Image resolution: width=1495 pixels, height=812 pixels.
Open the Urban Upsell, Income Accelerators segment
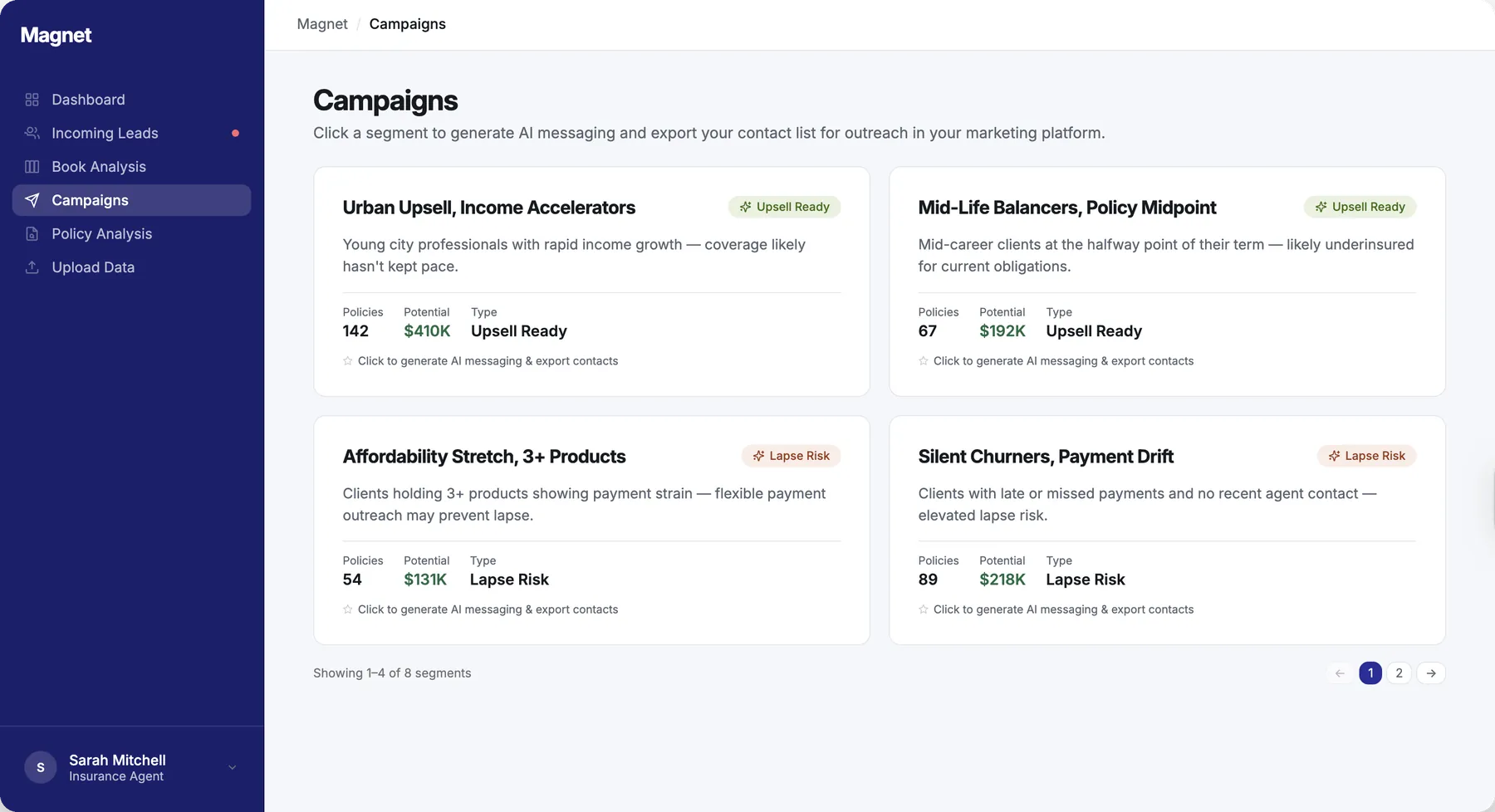(x=591, y=281)
